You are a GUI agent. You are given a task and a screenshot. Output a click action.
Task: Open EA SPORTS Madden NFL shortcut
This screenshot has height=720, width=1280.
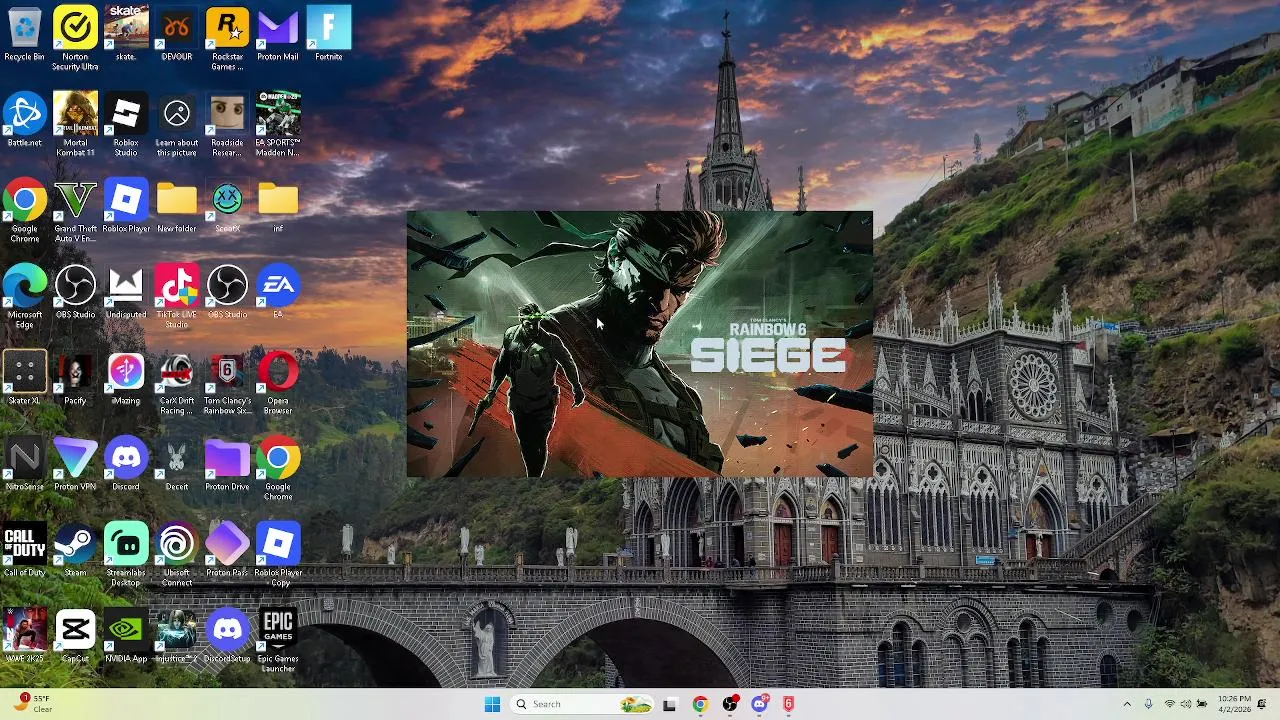coord(278,125)
